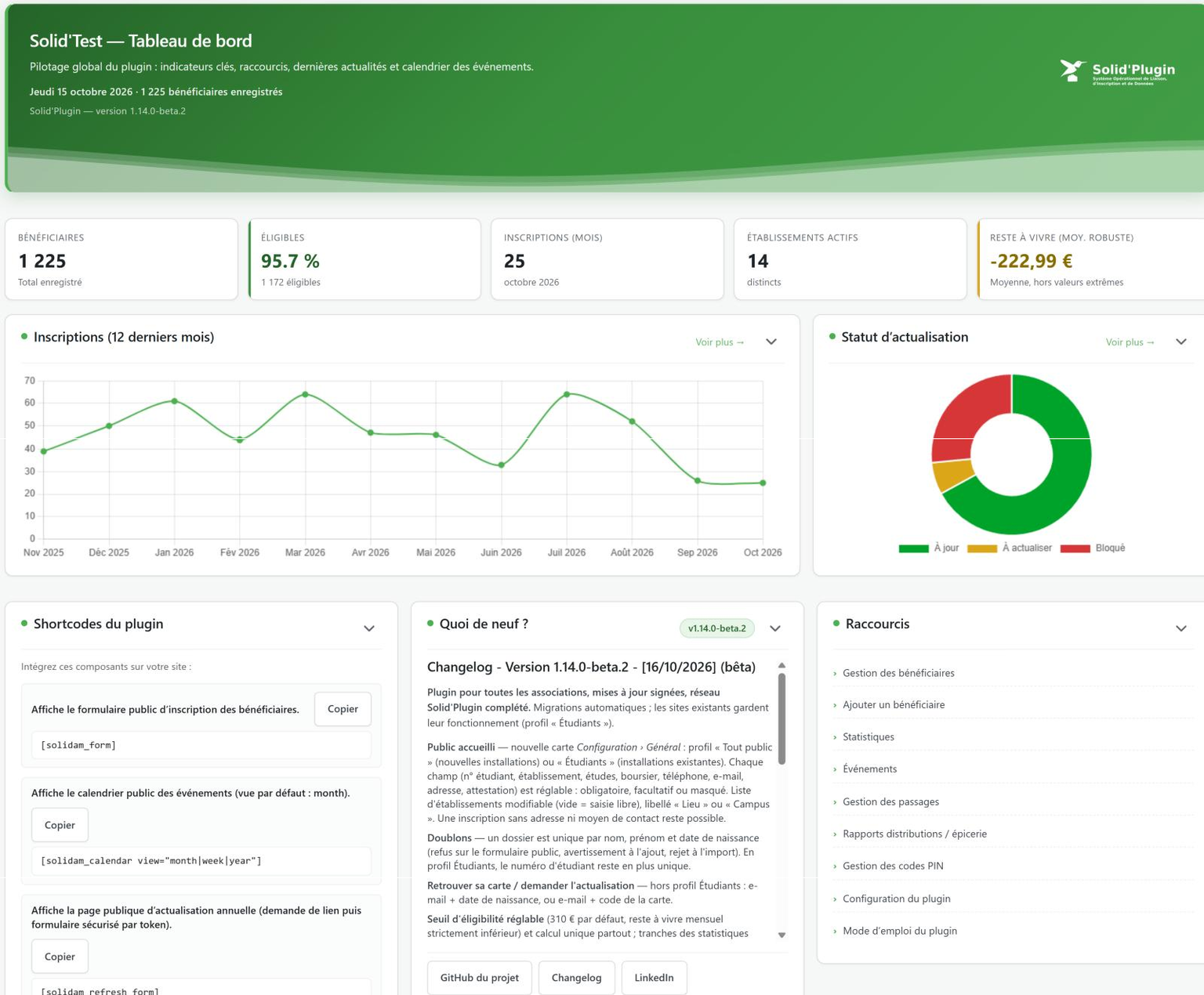Click the Établissements actifs 14 card
The height and width of the screenshot is (995, 1204).
click(850, 259)
